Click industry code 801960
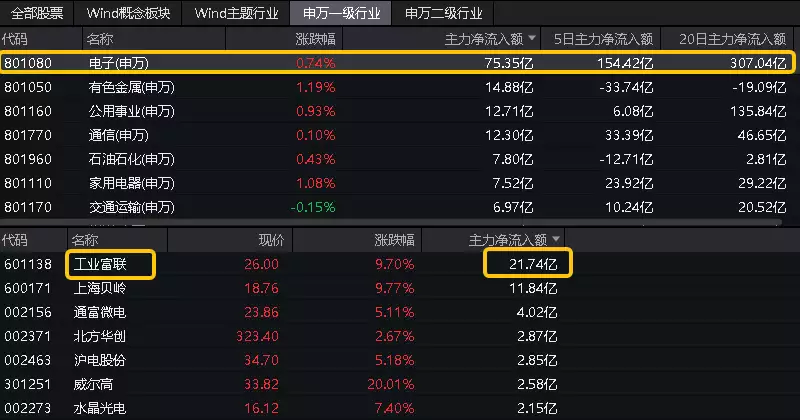This screenshot has width=800, height=420. tap(28, 159)
